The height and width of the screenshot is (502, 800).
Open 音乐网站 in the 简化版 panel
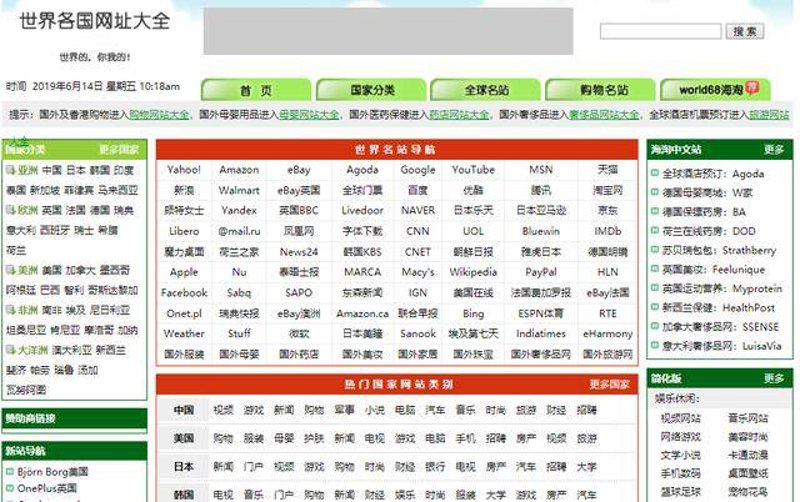coord(747,418)
